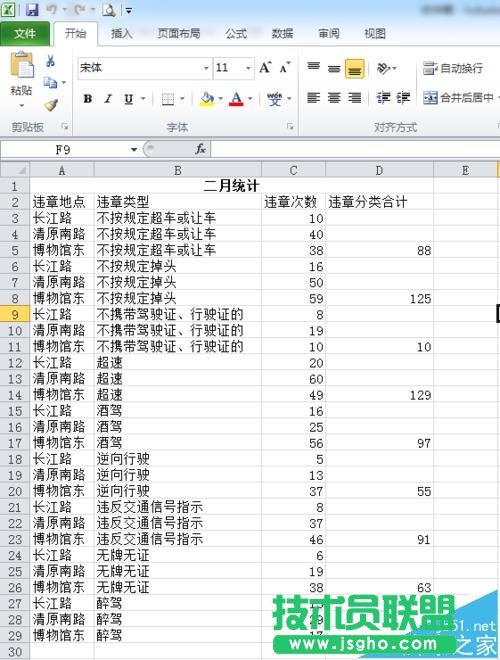
Task: Click the Excel application icon
Action: [x=8, y=9]
